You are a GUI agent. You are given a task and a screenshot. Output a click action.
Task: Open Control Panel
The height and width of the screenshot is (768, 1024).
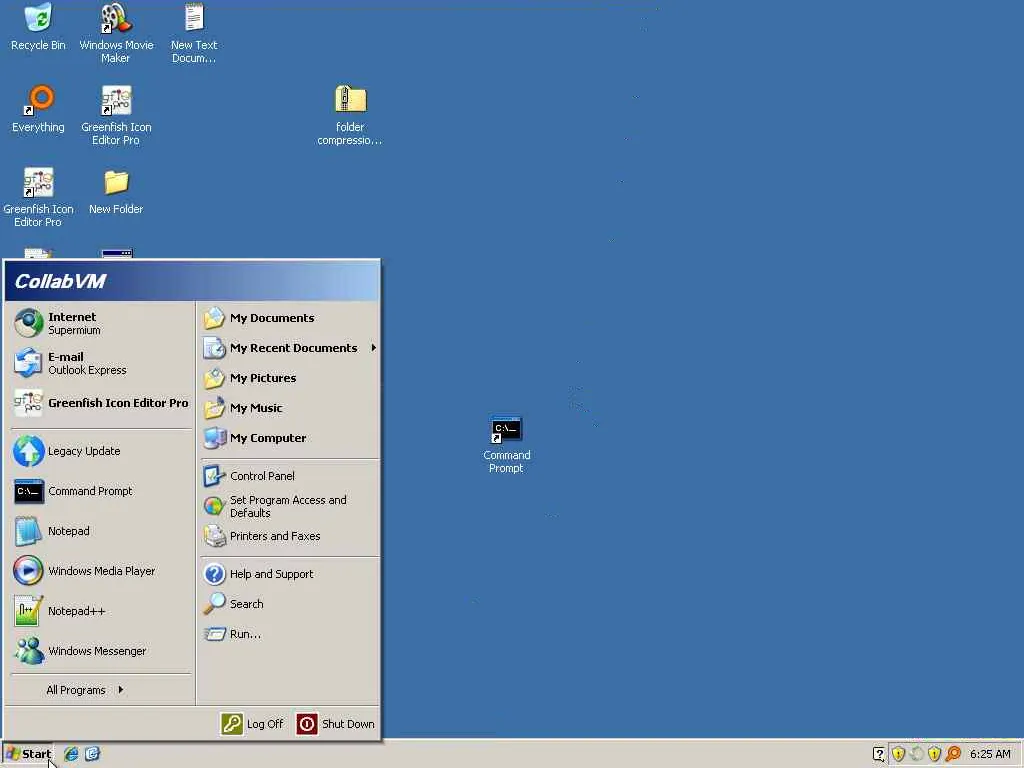coord(289,476)
